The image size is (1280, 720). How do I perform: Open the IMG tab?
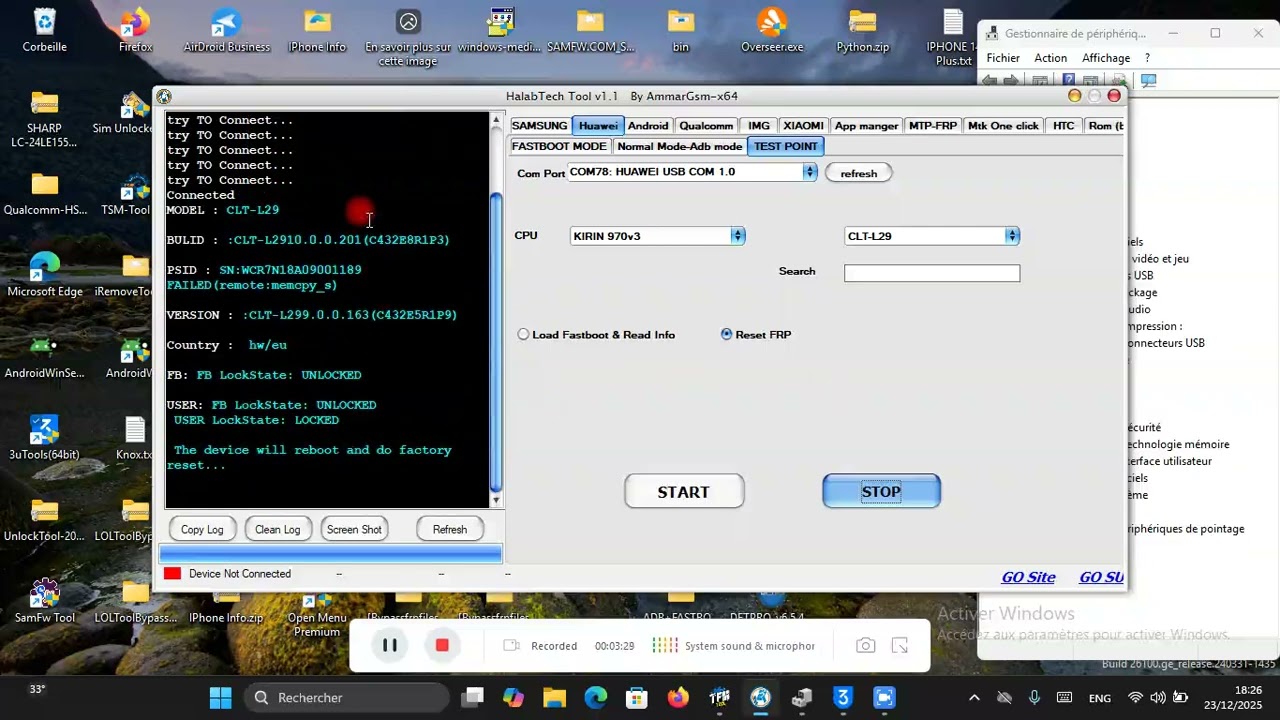(759, 126)
